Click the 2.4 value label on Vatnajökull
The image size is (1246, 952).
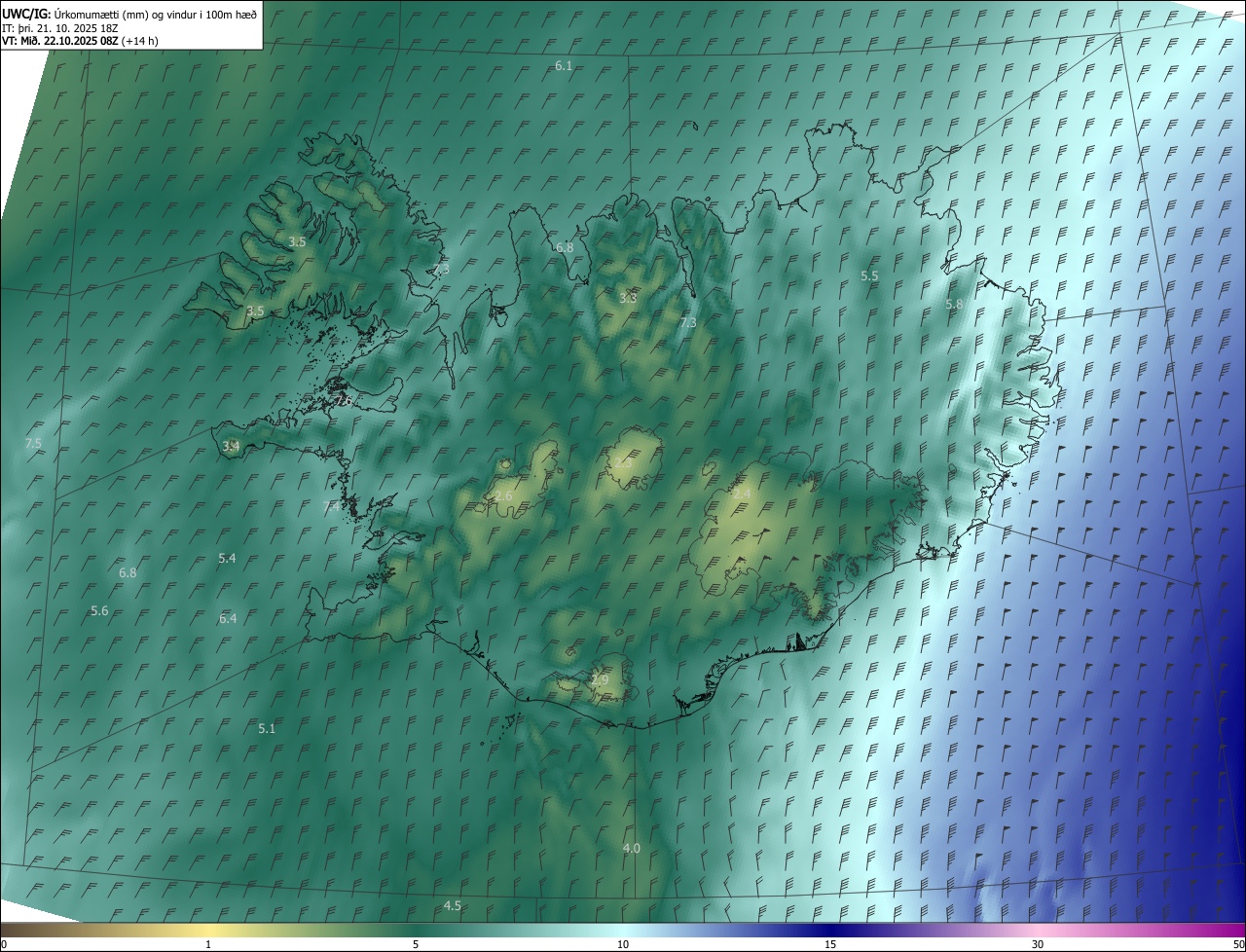point(742,494)
